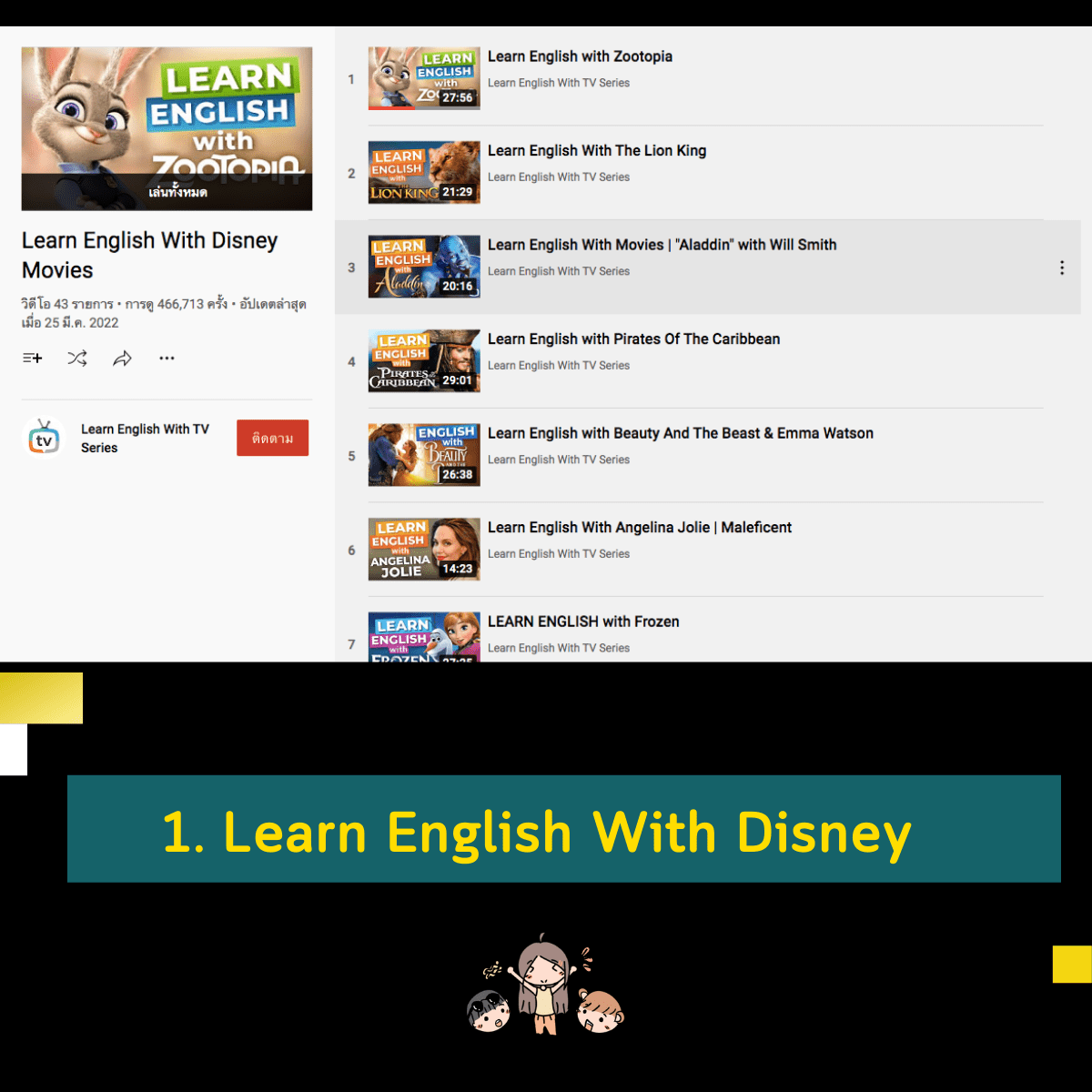The image size is (1092, 1092).
Task: Select title 'Learn English with Zootopia'
Action: coord(580,56)
